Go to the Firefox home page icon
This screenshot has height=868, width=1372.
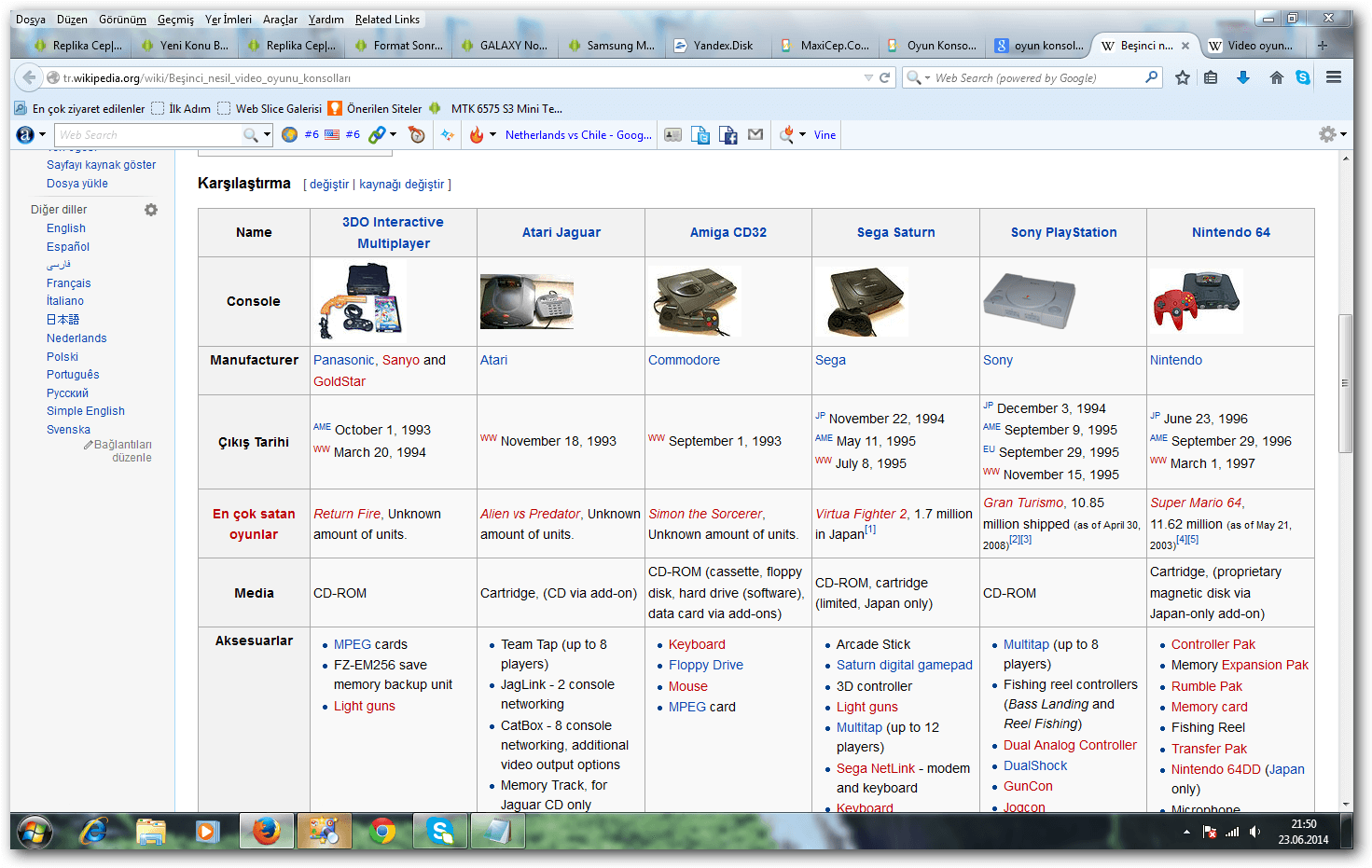(1276, 78)
